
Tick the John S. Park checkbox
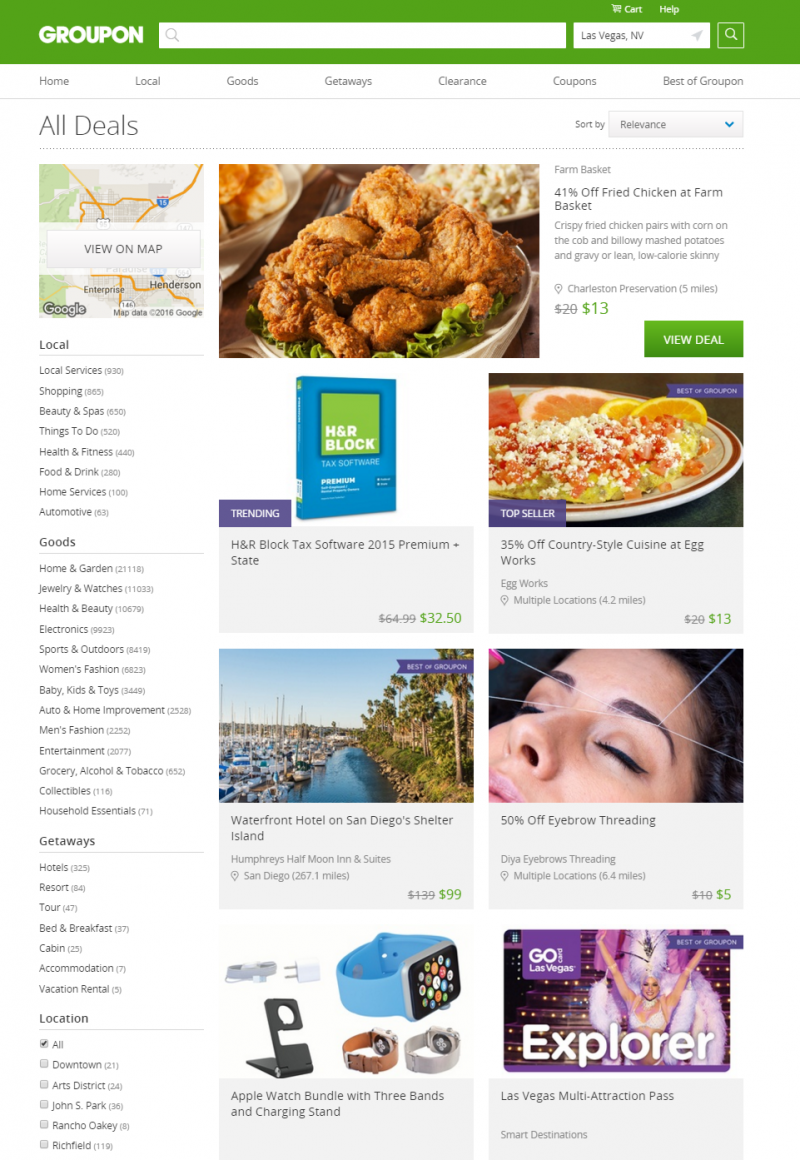pos(44,1105)
